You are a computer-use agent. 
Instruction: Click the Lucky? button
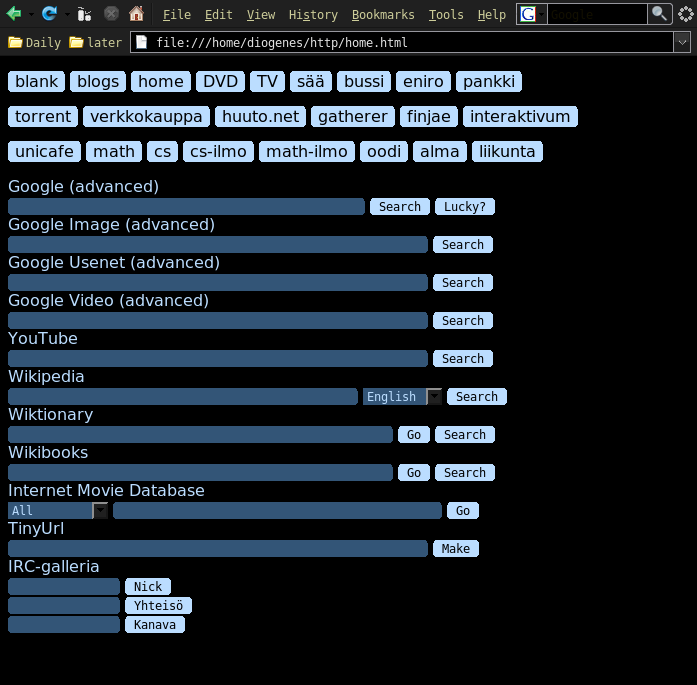465,207
